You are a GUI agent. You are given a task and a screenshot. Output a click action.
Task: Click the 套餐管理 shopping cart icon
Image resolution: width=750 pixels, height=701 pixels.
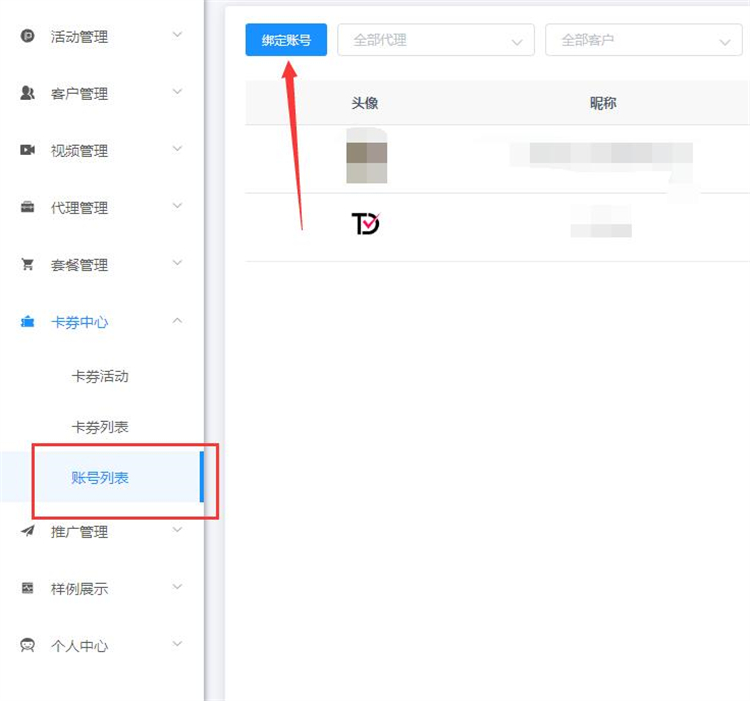[x=27, y=264]
